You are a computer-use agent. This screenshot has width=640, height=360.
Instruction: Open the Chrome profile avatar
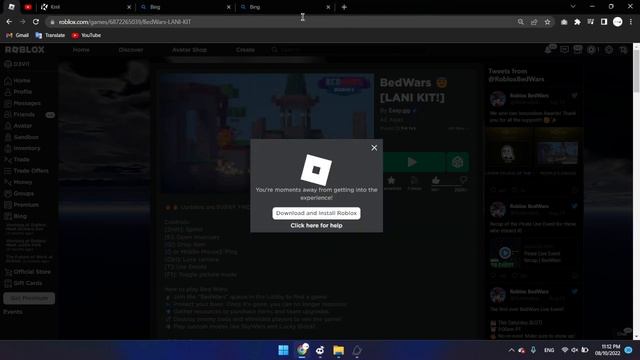pyautogui.click(x=618, y=22)
